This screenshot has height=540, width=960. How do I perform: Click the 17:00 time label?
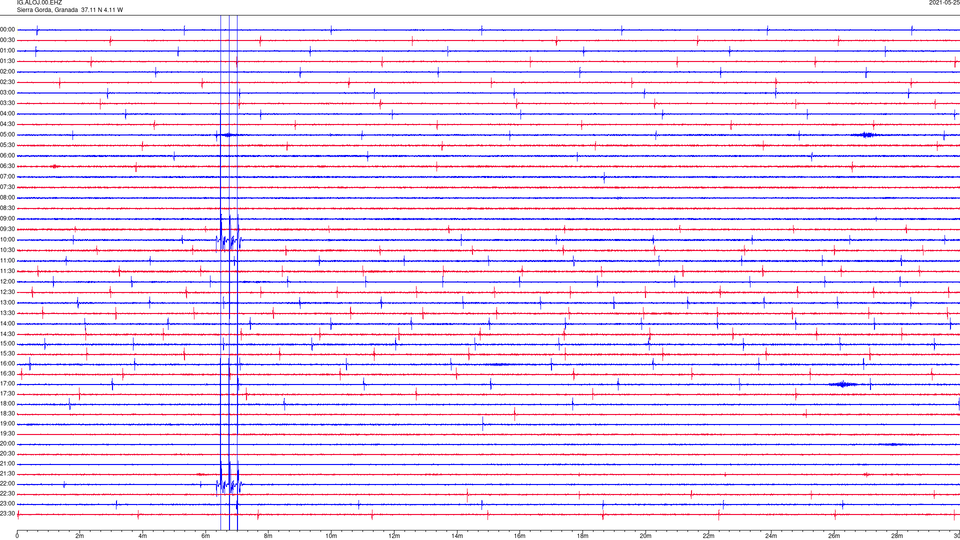8,384
